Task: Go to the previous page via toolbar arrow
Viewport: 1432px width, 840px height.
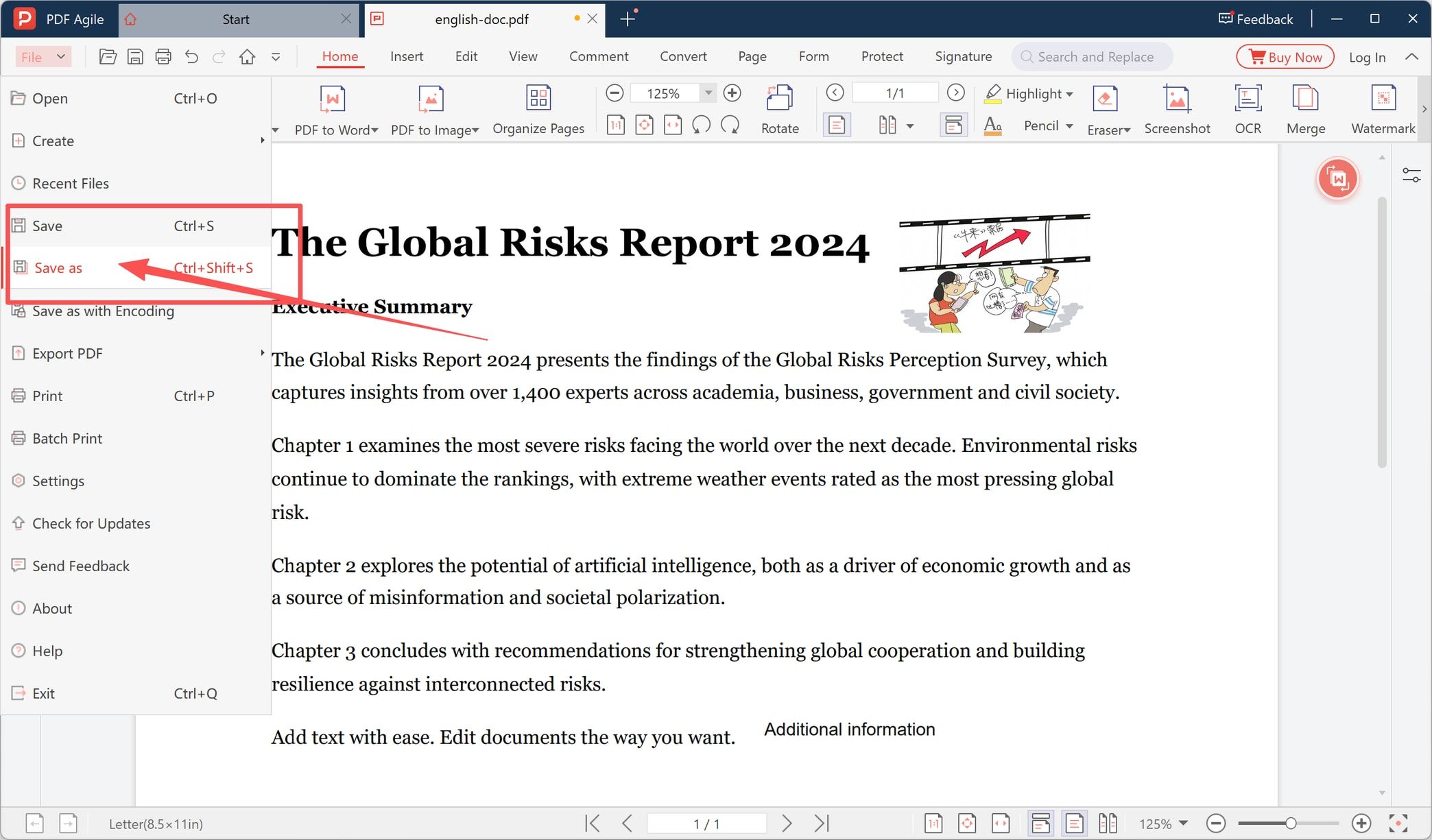Action: tap(835, 93)
